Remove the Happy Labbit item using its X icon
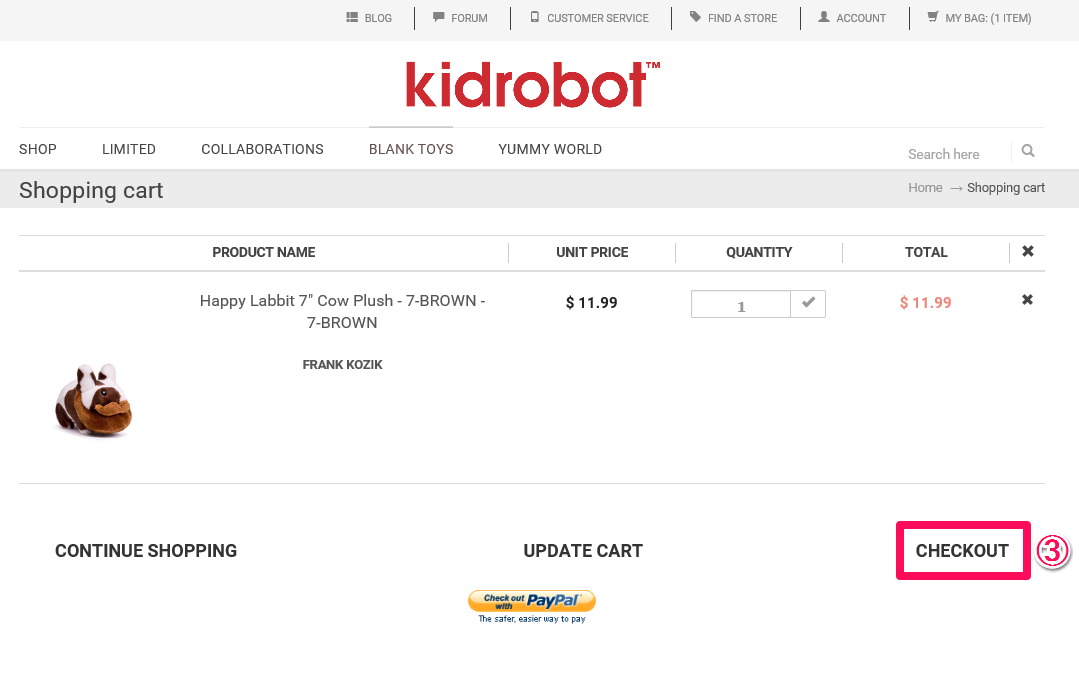The height and width of the screenshot is (685, 1079). point(1027,299)
